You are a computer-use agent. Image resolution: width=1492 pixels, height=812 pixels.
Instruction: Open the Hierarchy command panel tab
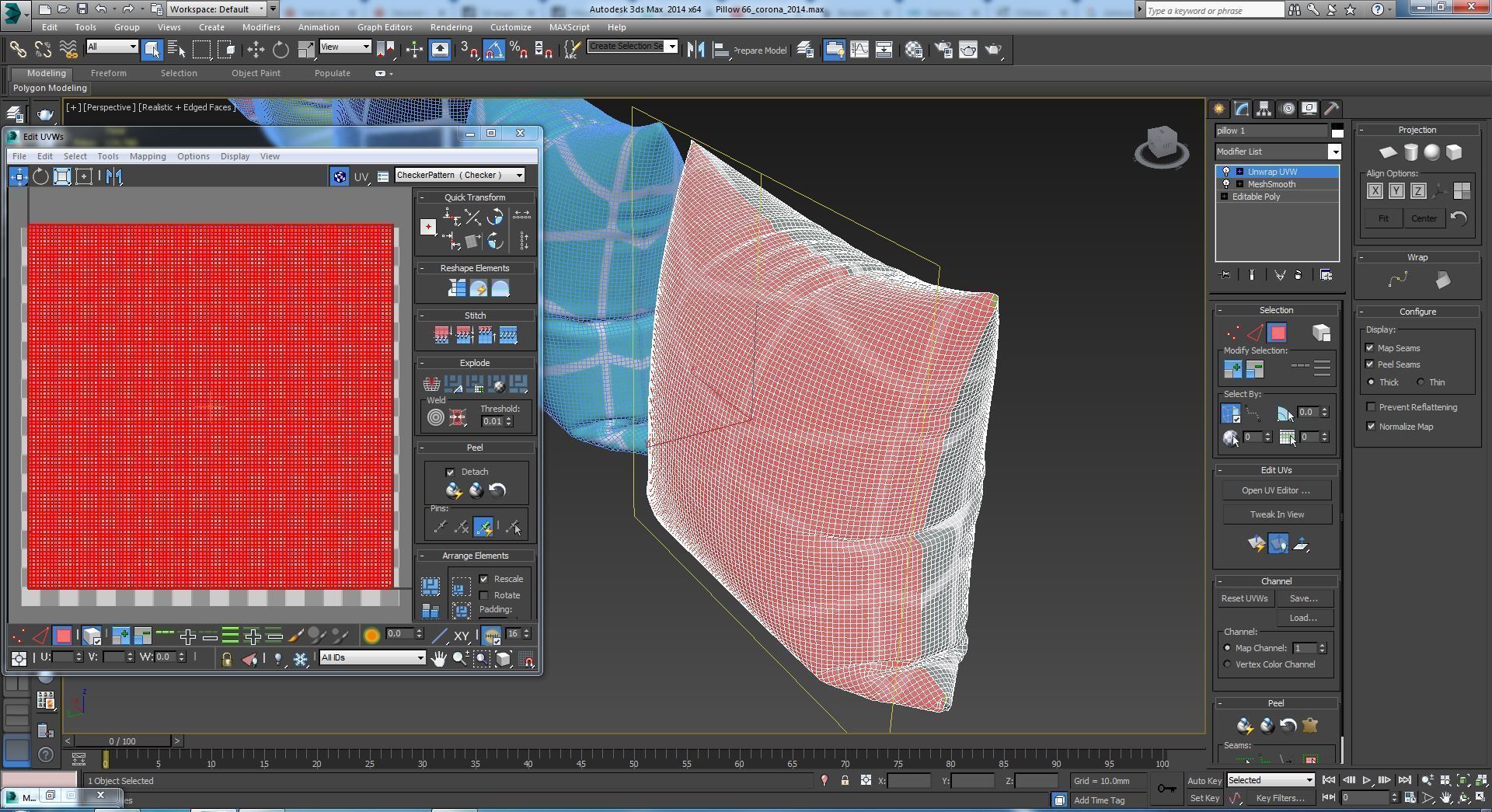click(1264, 109)
